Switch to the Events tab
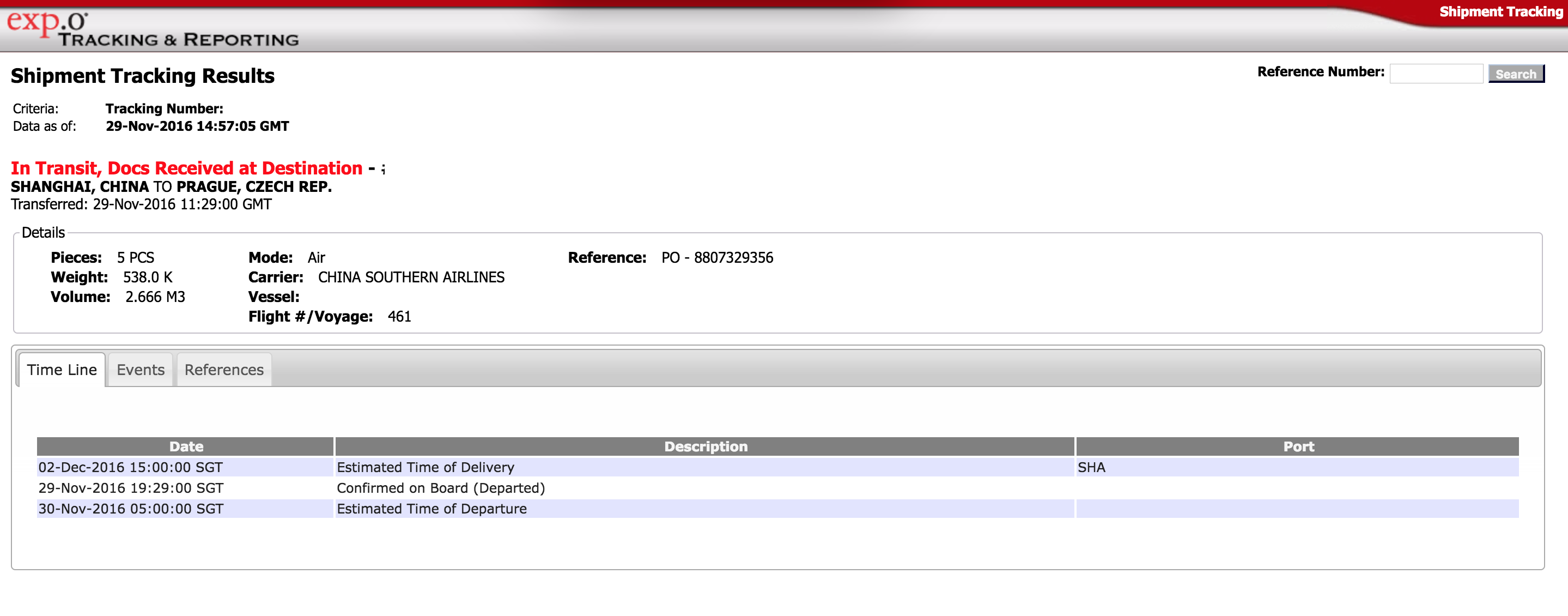 [141, 370]
